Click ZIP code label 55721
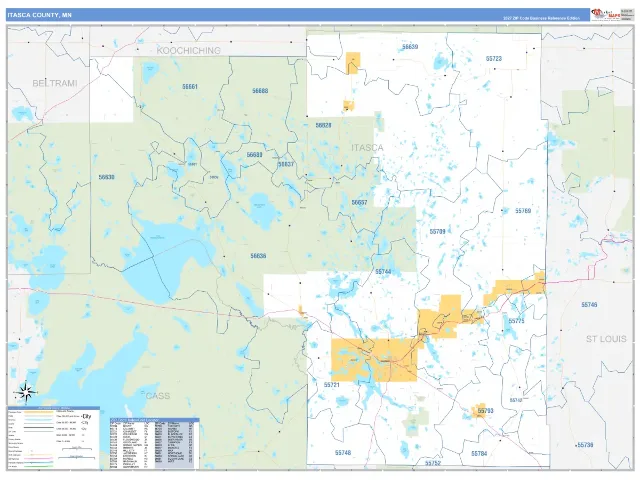The height and width of the screenshot is (480, 640). coord(331,385)
